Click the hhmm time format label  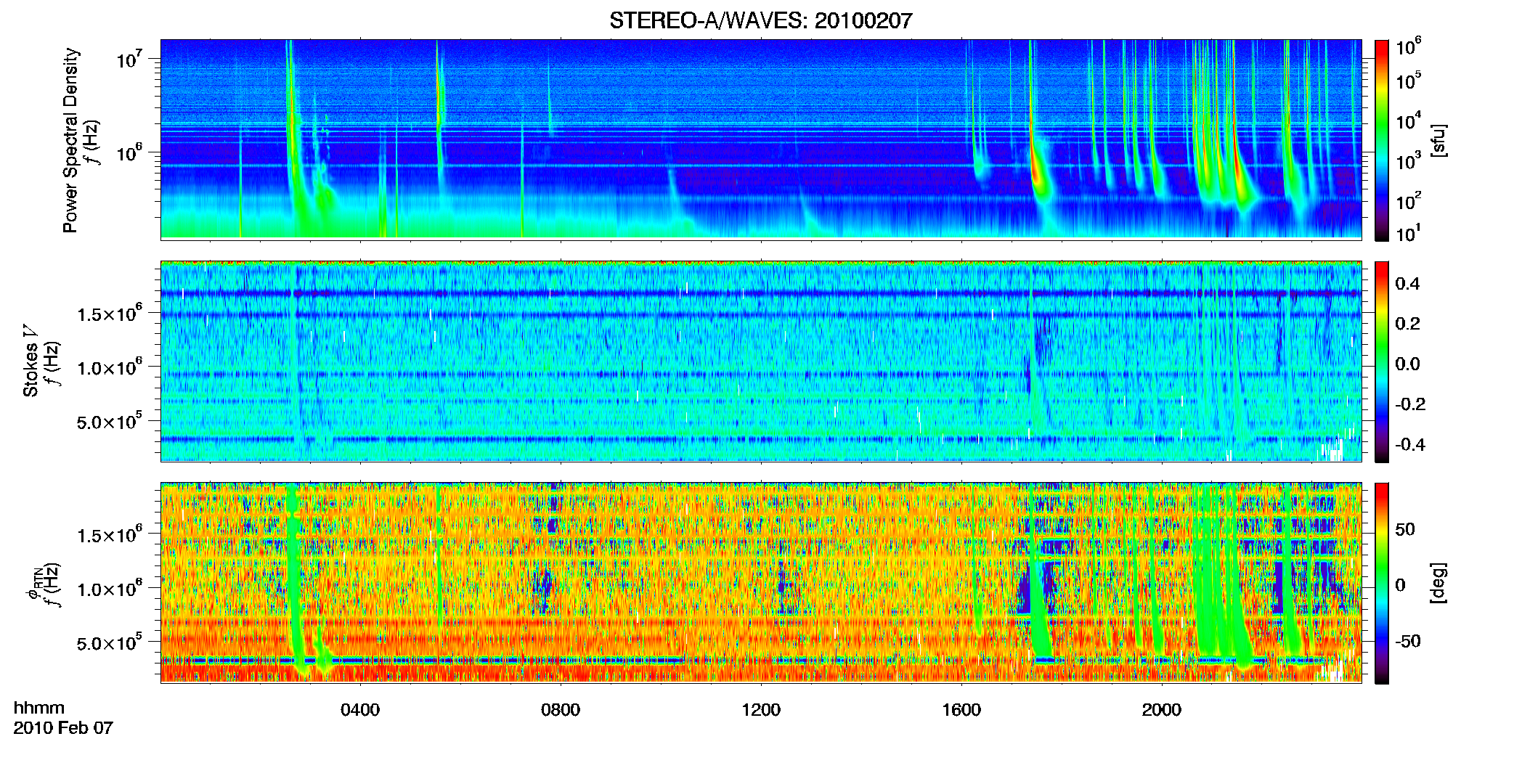[39, 709]
